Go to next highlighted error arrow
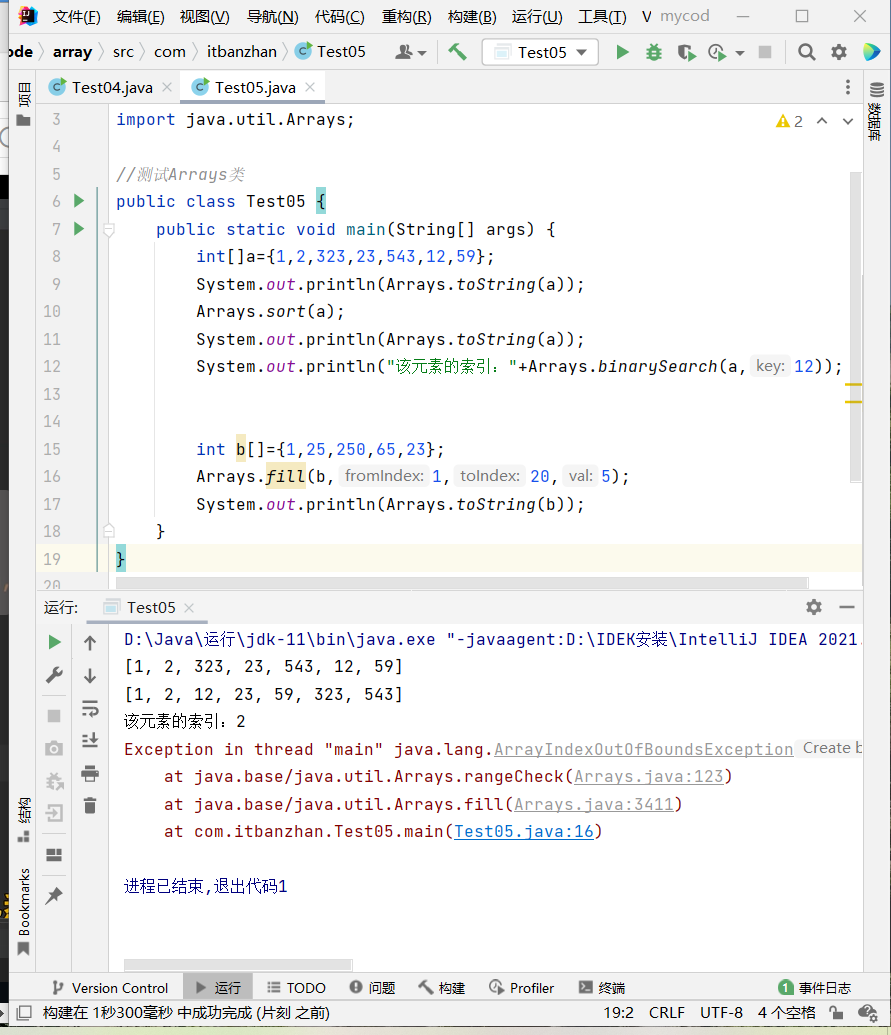 (848, 121)
